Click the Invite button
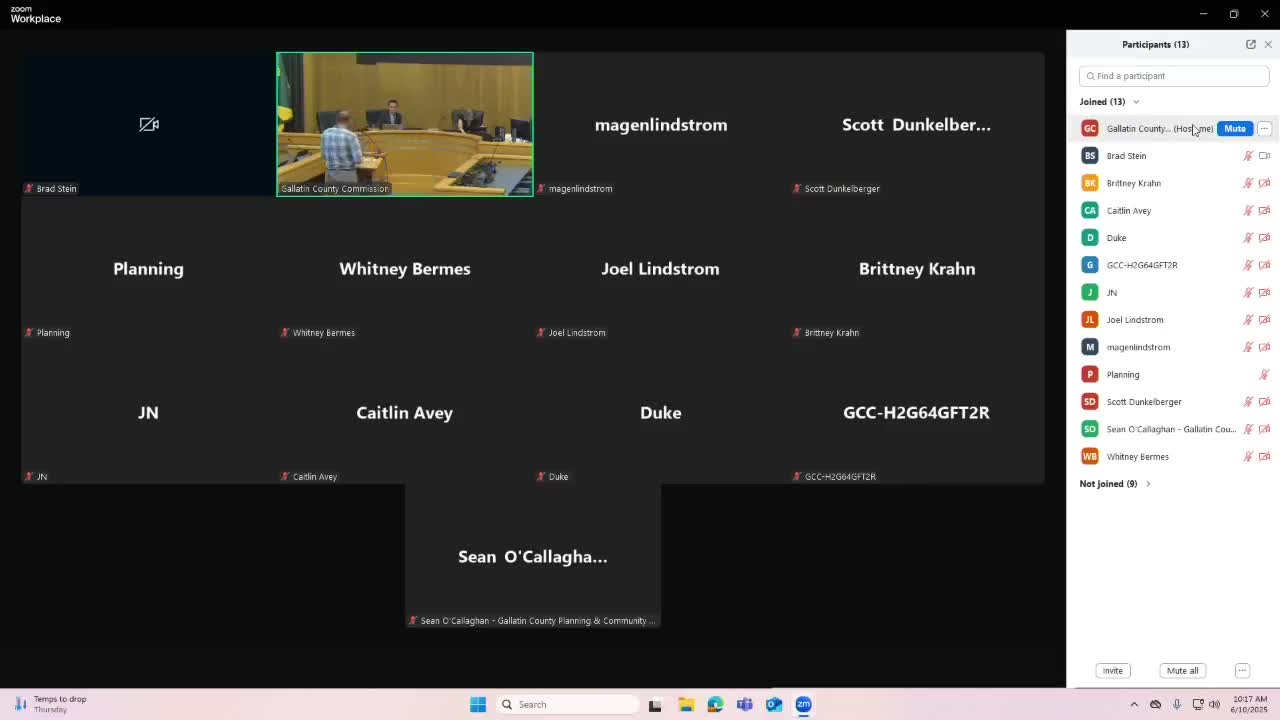The width and height of the screenshot is (1280, 720). click(x=1112, y=671)
